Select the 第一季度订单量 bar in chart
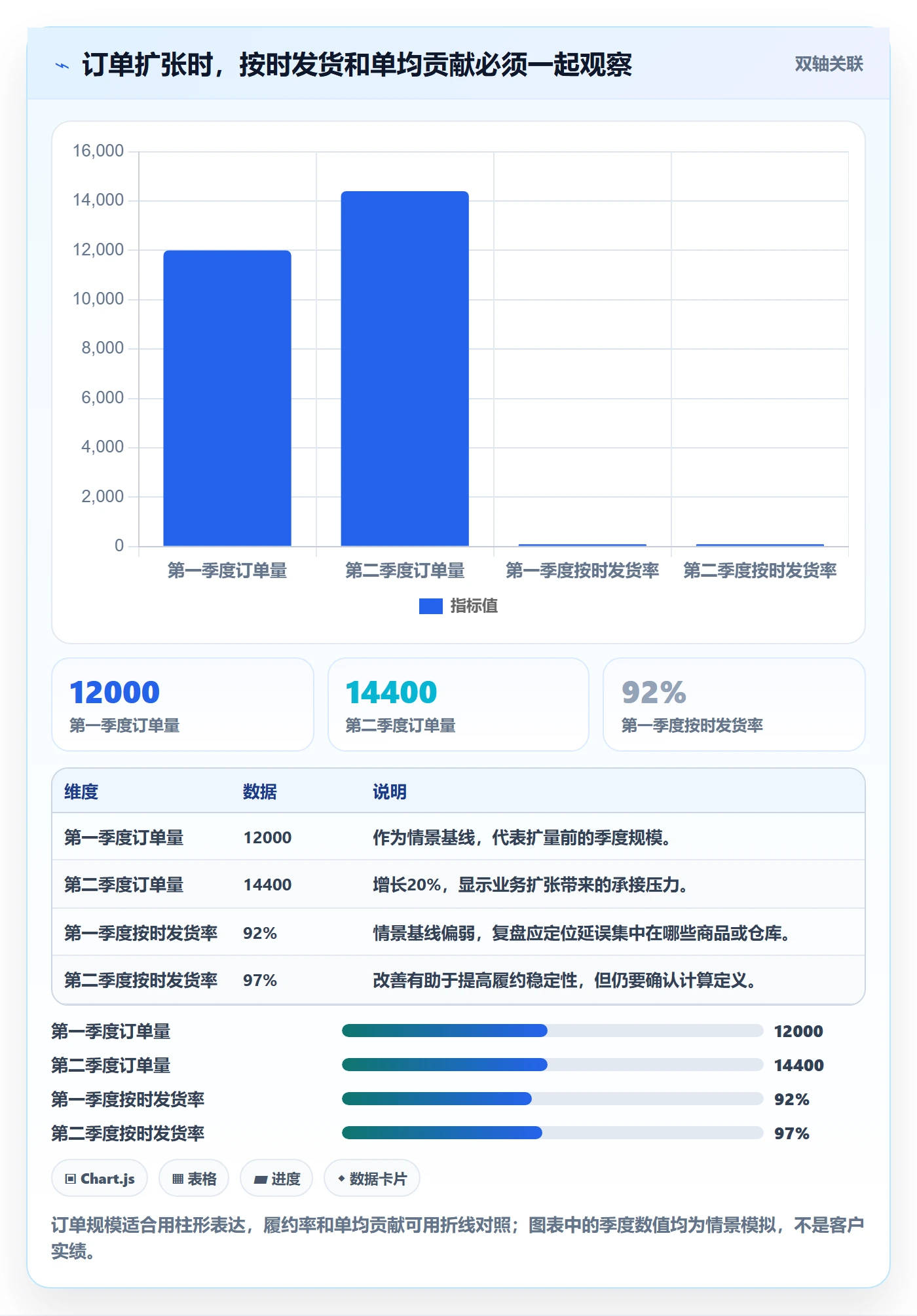The height and width of the screenshot is (1316, 917). click(227, 398)
